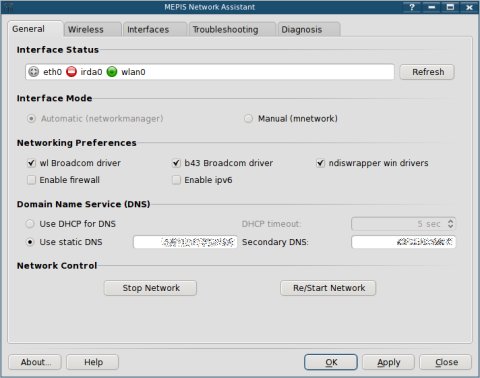Click the DHCP timeout 5 sec field
The image size is (480, 378).
404,224
